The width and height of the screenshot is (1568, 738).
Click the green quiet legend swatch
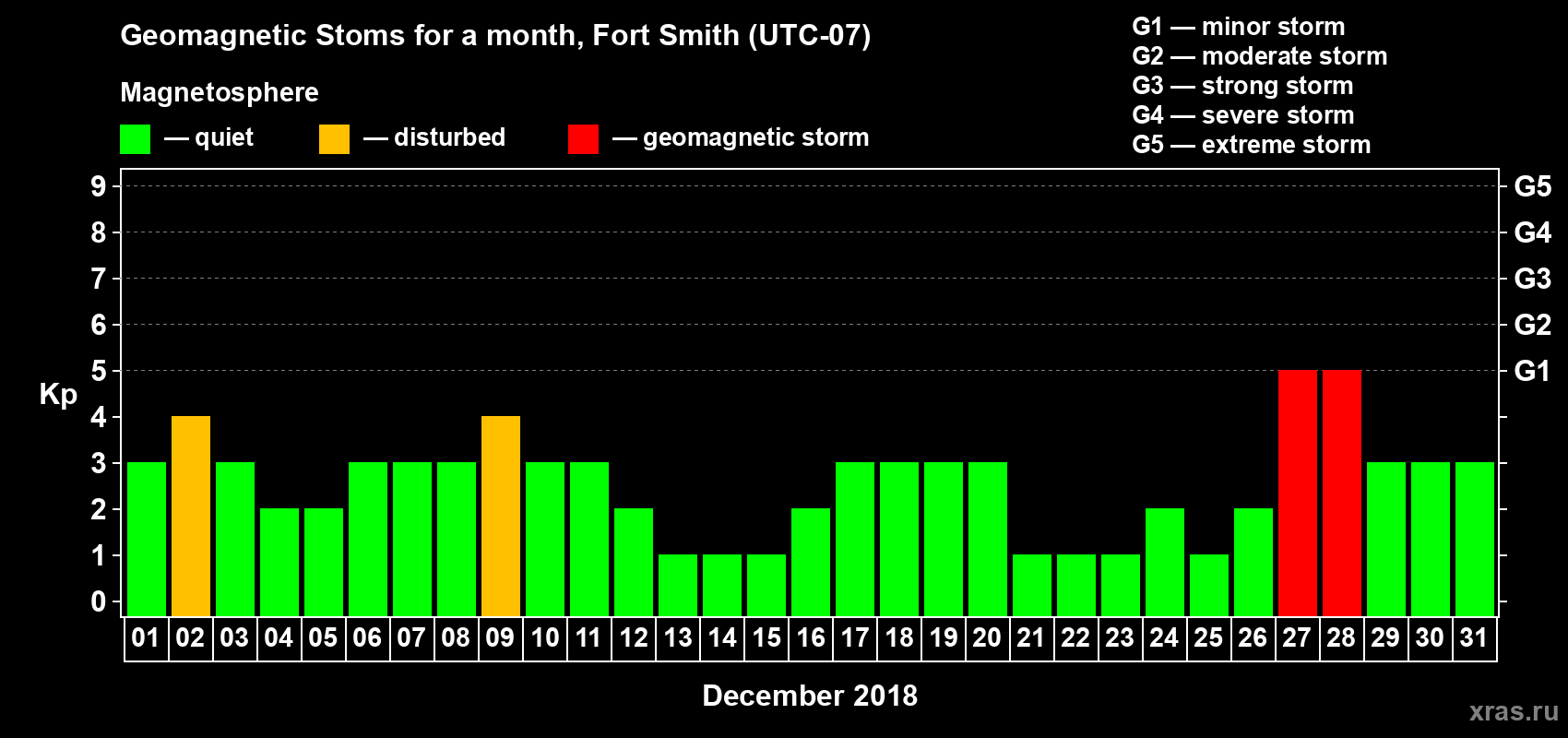[136, 139]
